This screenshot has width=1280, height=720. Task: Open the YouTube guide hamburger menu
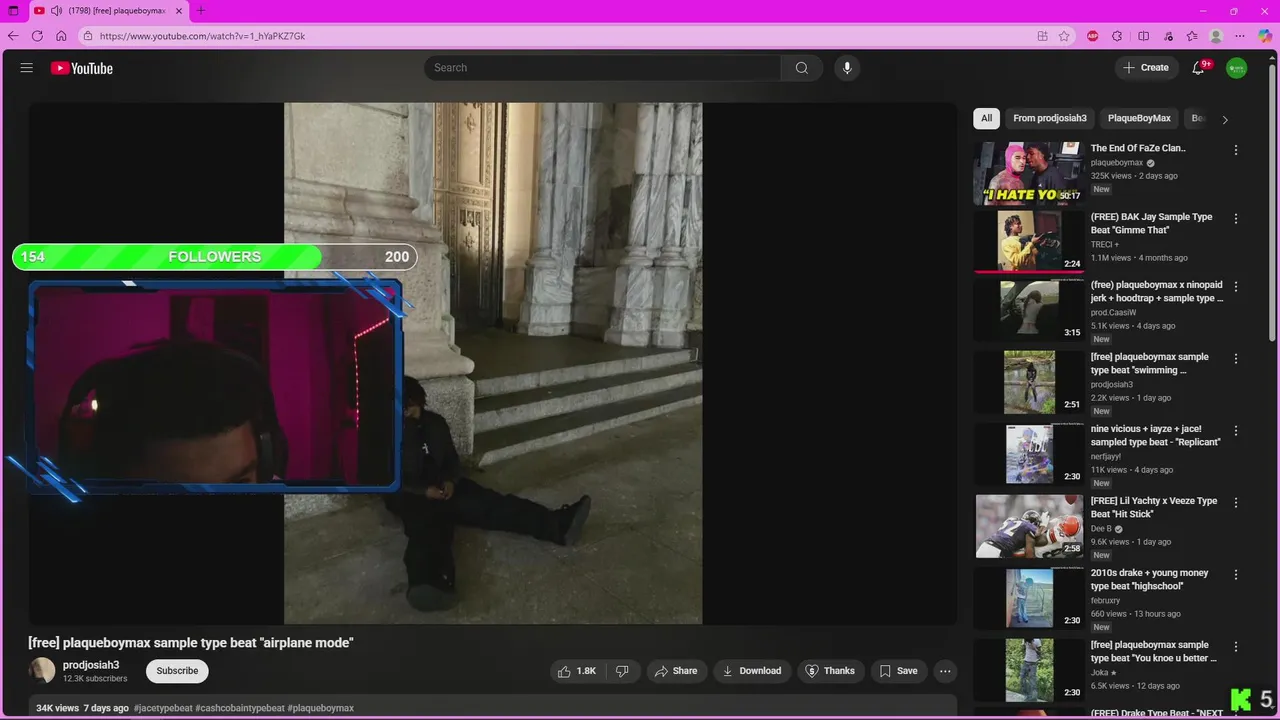point(27,68)
